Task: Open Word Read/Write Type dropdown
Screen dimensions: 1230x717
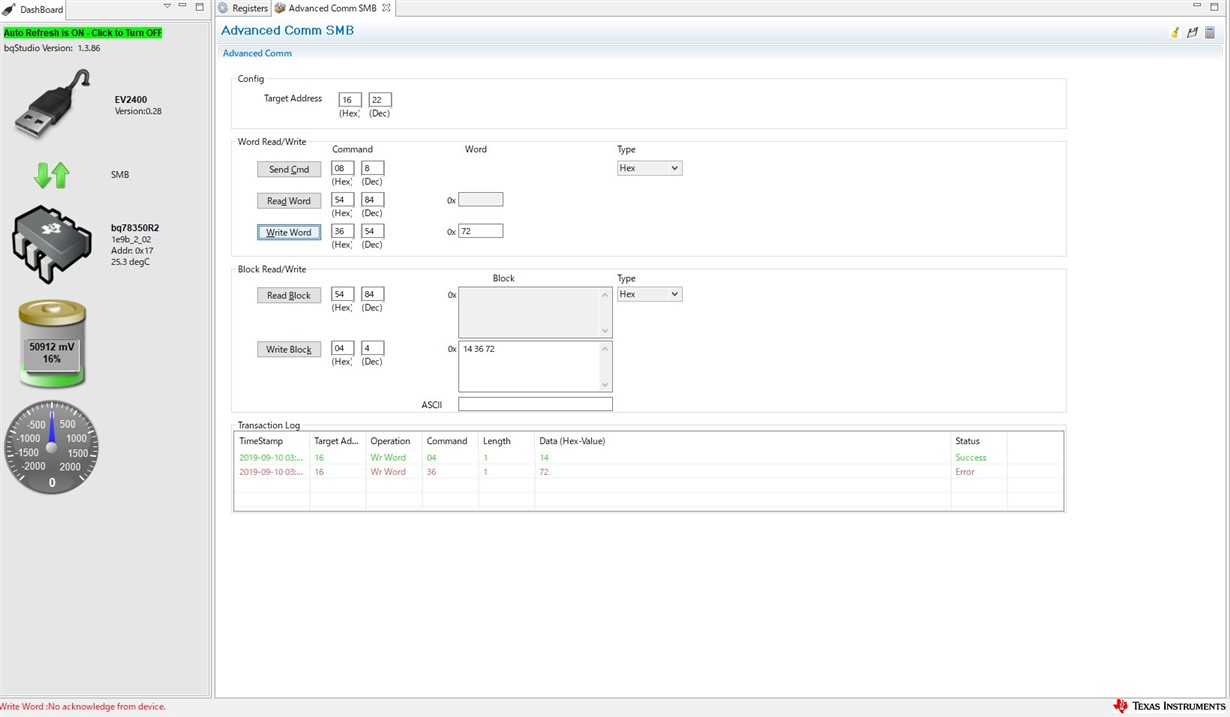Action: pyautogui.click(x=649, y=168)
